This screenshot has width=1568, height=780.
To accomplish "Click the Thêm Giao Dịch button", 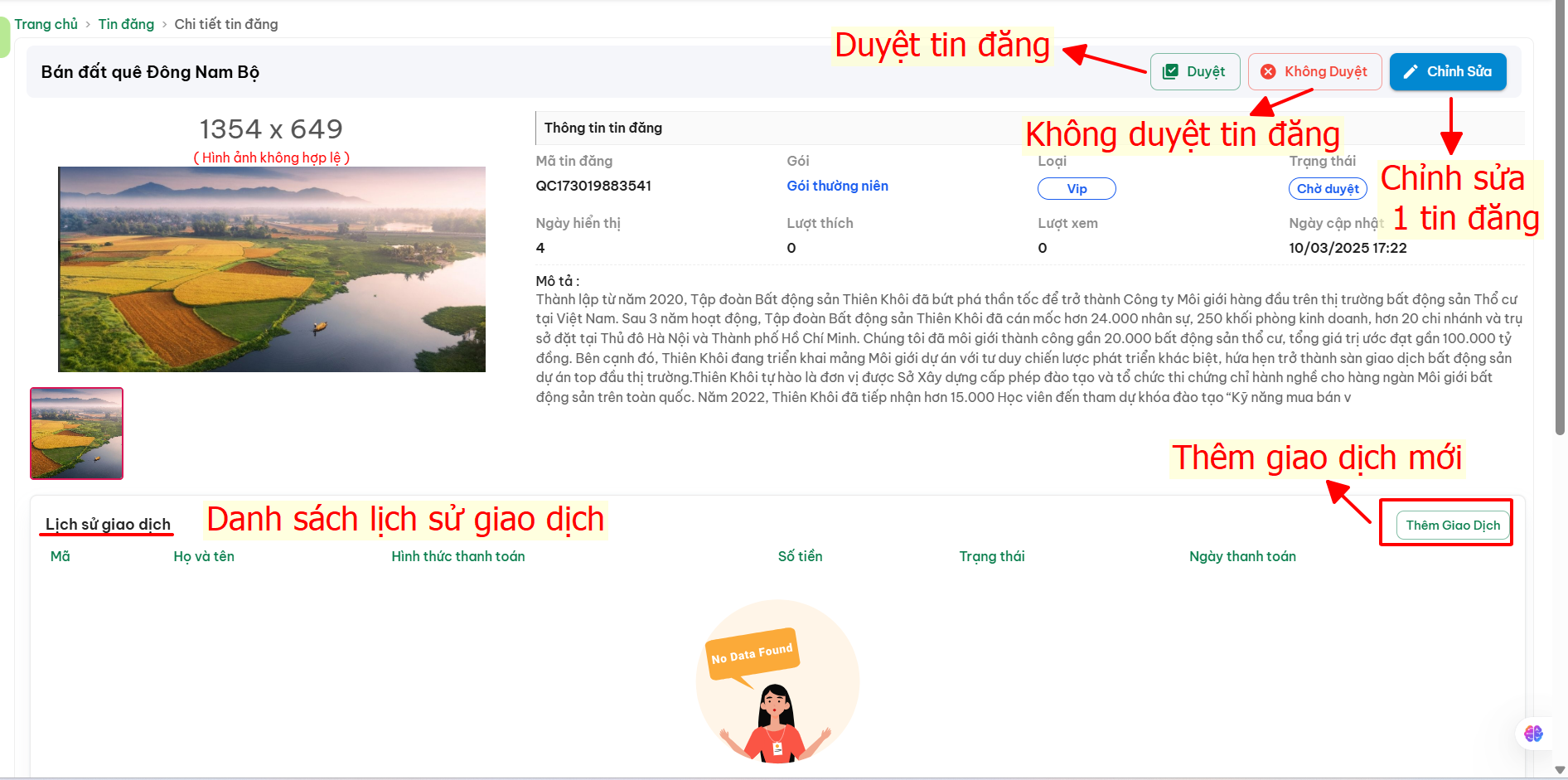I will [1452, 525].
